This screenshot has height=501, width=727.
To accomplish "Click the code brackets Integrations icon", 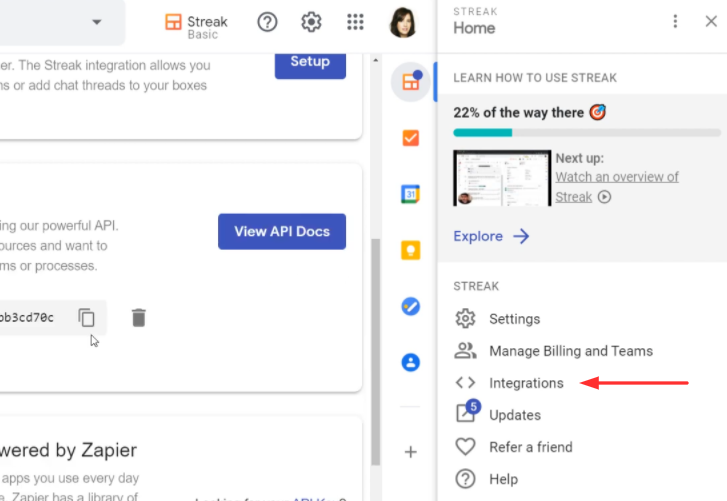I will pos(465,382).
